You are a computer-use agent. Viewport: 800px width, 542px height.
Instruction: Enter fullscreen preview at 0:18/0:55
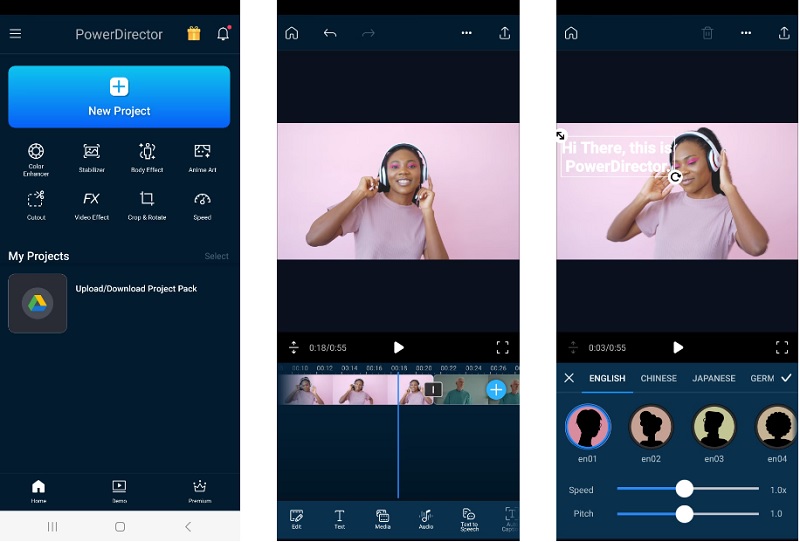[502, 348]
